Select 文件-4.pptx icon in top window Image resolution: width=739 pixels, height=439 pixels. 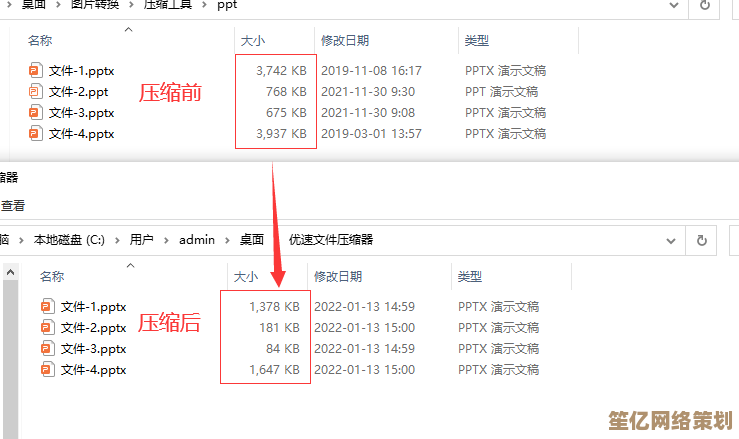(x=35, y=134)
